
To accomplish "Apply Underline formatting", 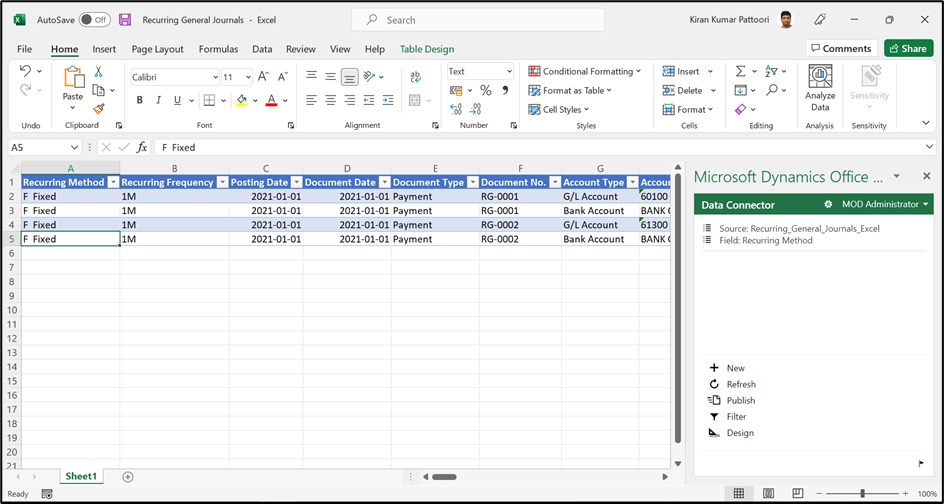I will (x=176, y=100).
